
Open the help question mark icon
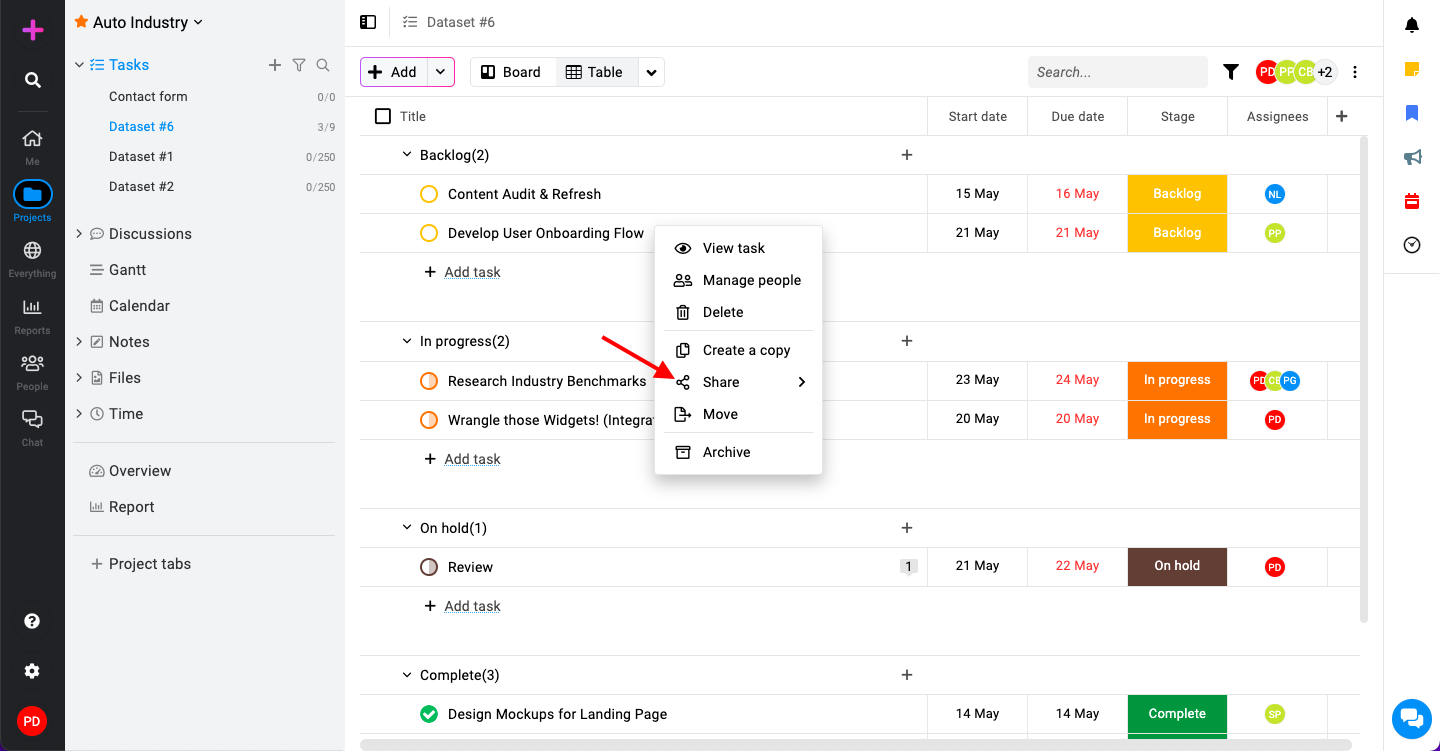pos(32,621)
